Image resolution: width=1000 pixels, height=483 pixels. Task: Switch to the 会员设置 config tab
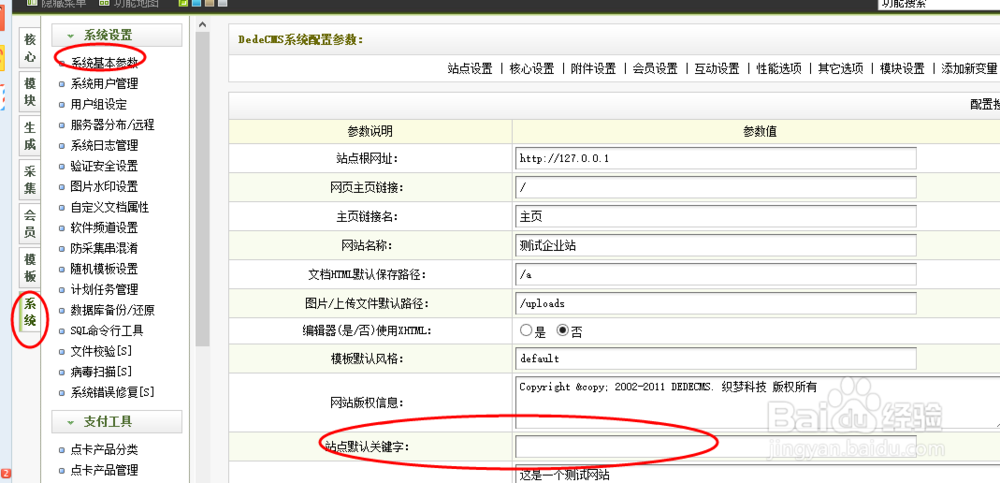(655, 69)
